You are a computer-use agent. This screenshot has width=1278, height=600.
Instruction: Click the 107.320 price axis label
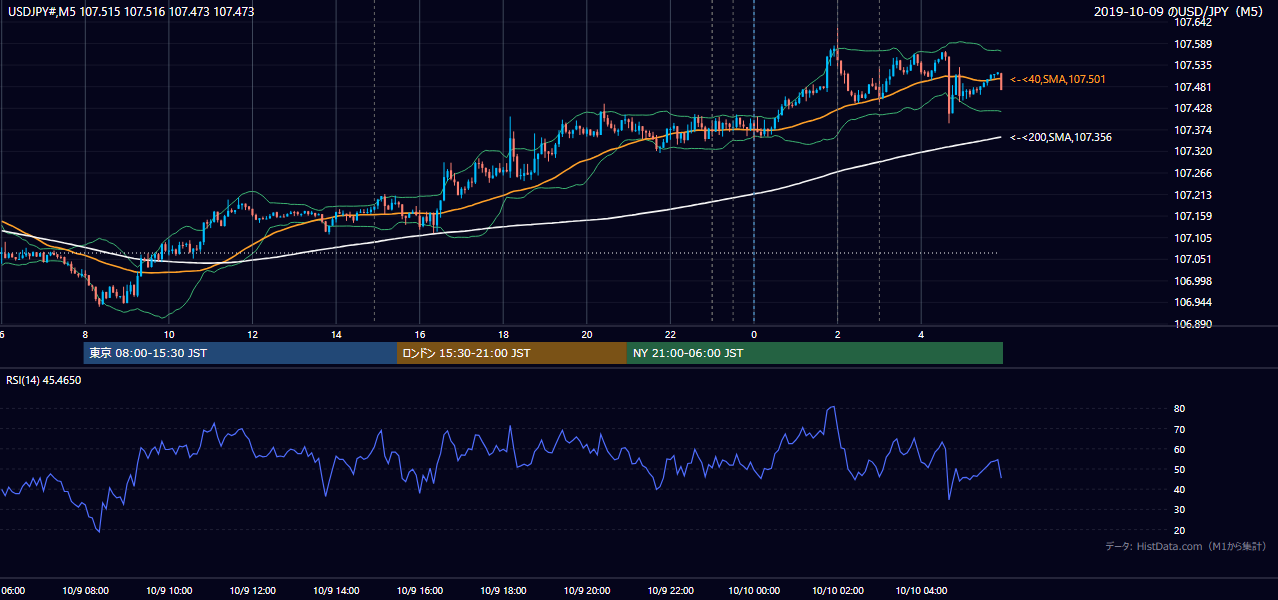[1193, 151]
